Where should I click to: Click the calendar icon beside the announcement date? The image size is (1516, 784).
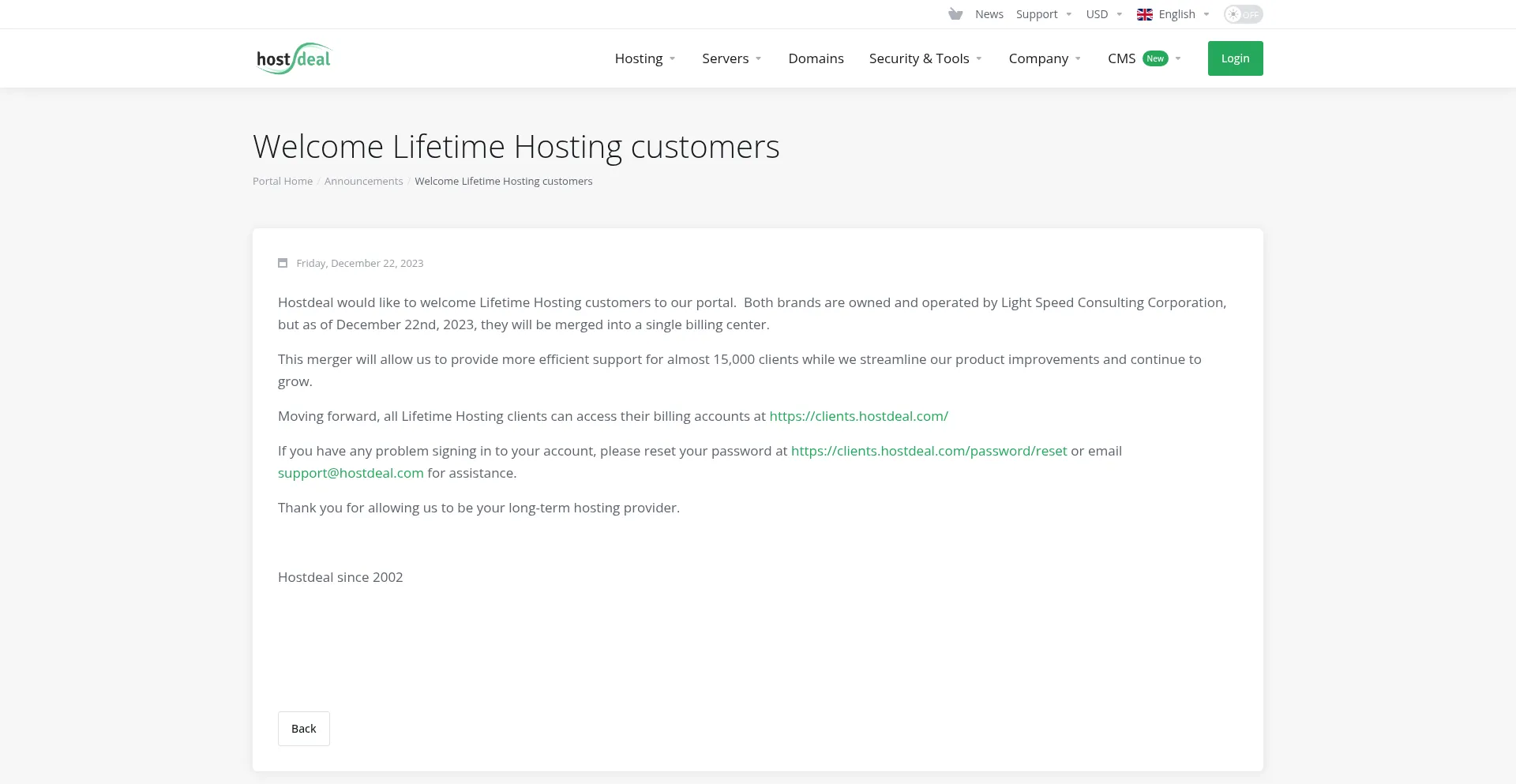(x=283, y=263)
